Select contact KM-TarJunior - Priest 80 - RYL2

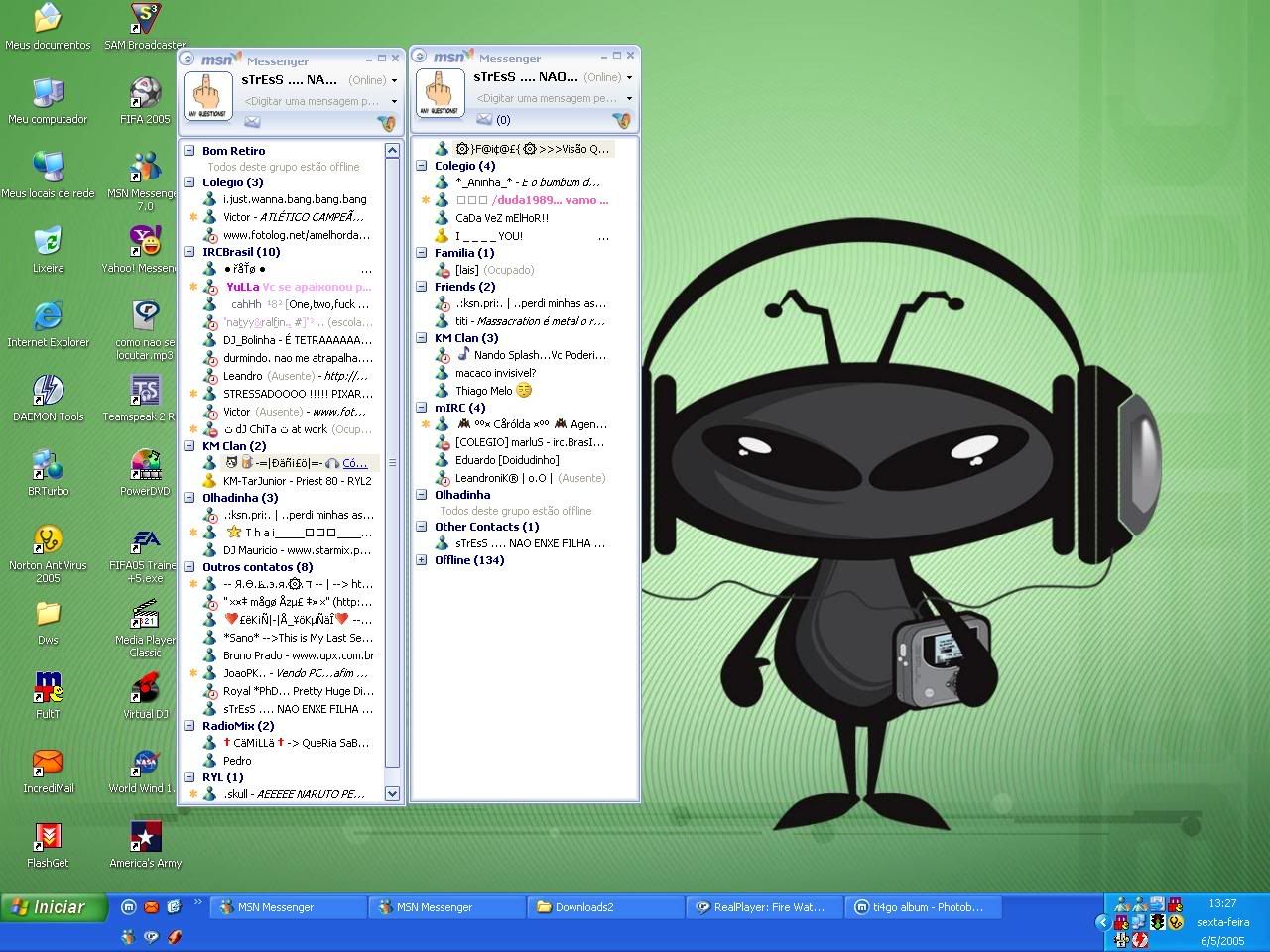pos(288,481)
